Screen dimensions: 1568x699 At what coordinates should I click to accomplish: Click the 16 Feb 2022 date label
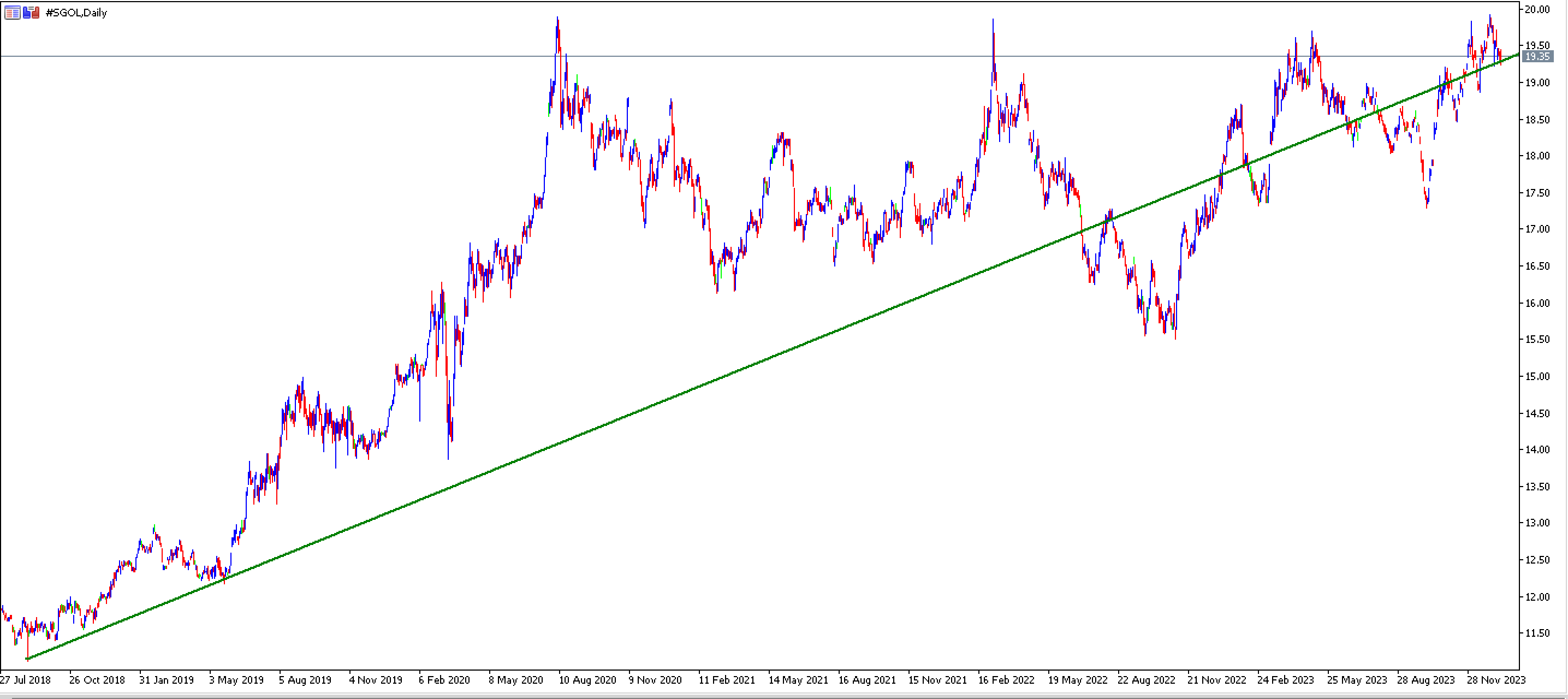click(x=1006, y=680)
